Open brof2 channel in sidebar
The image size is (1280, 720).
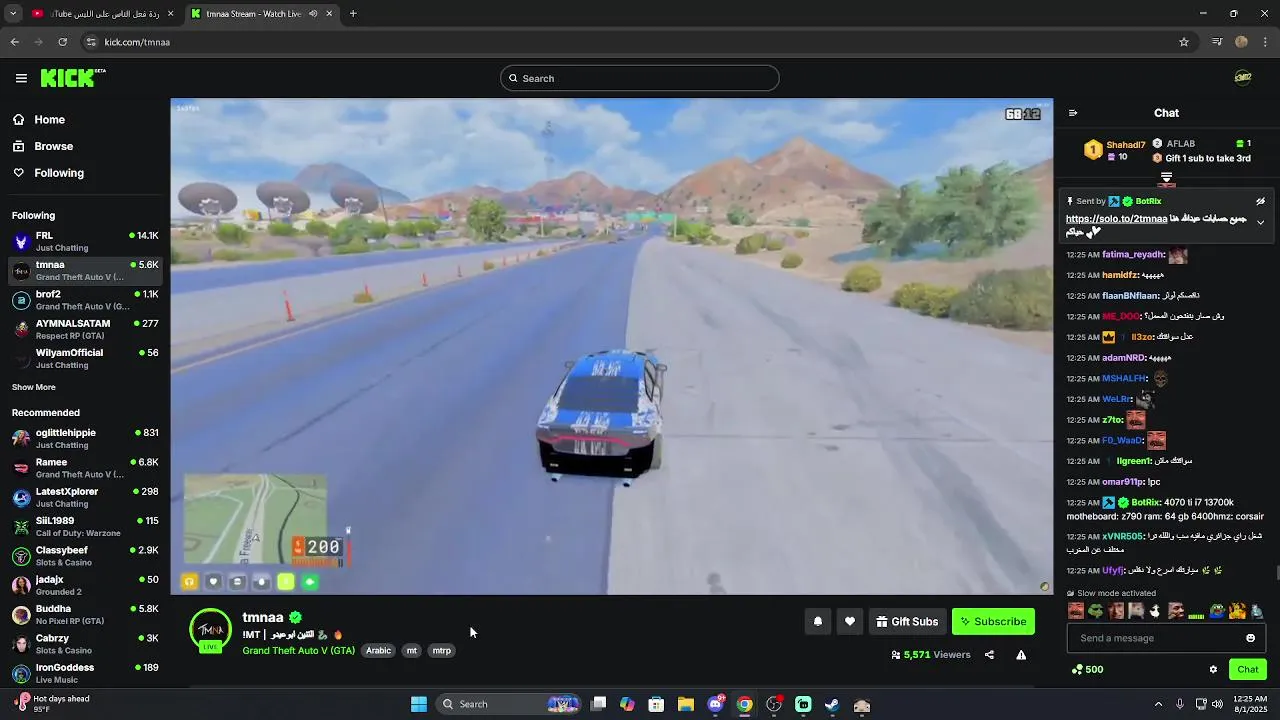[x=85, y=300]
